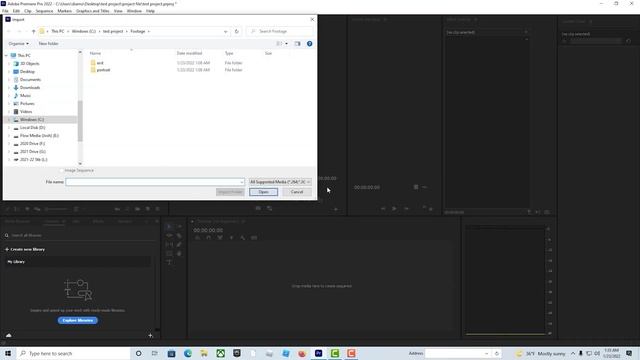This screenshot has height=360, width=640.
Task: Open the Organize dropdown
Action: click(18, 44)
